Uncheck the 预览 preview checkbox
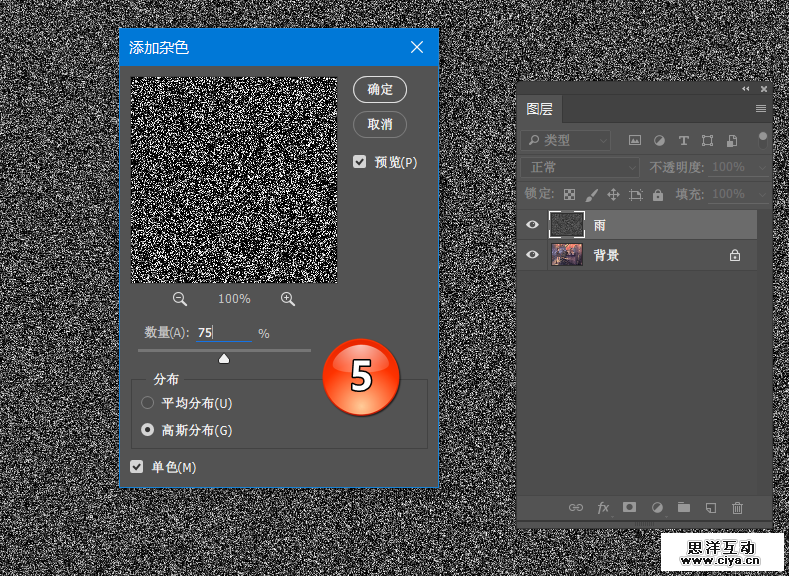 coord(360,162)
